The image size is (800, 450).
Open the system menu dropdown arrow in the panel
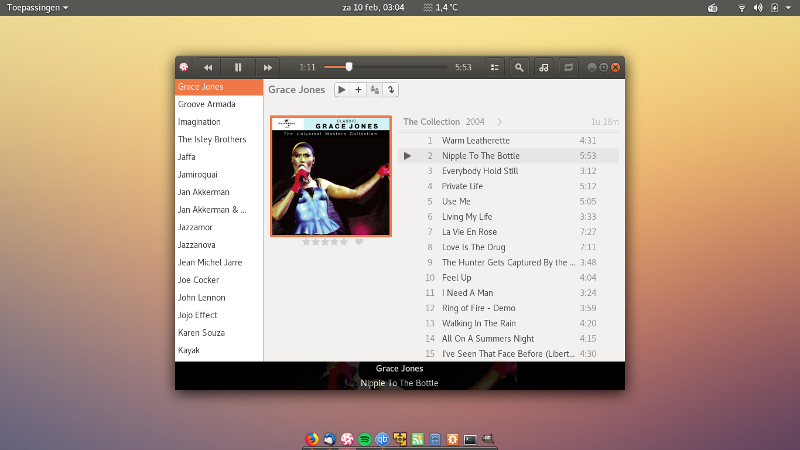(788, 8)
